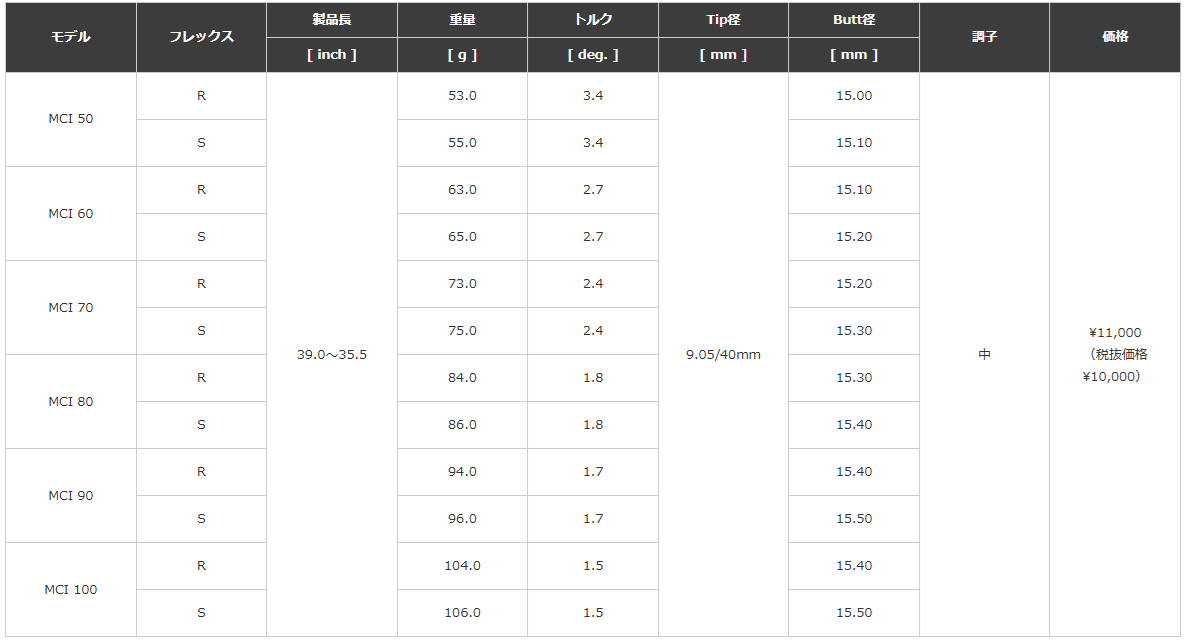Select the MCI 90 model cell
1187x642 pixels.
point(71,495)
